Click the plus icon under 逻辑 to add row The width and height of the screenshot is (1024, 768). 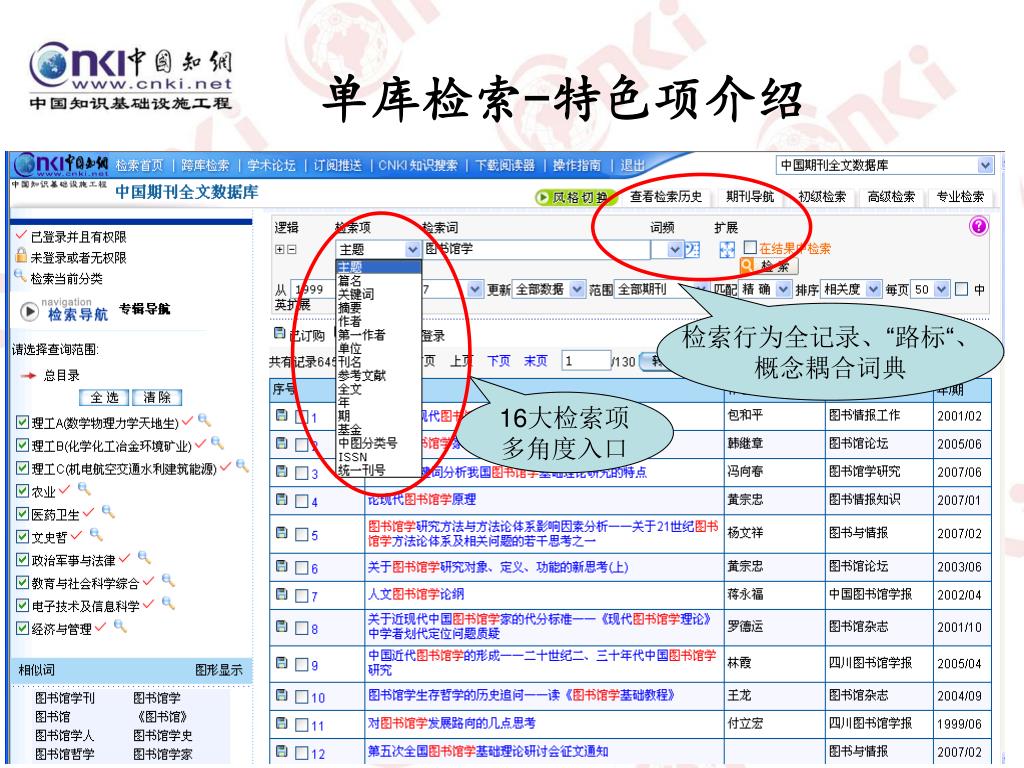click(x=280, y=249)
